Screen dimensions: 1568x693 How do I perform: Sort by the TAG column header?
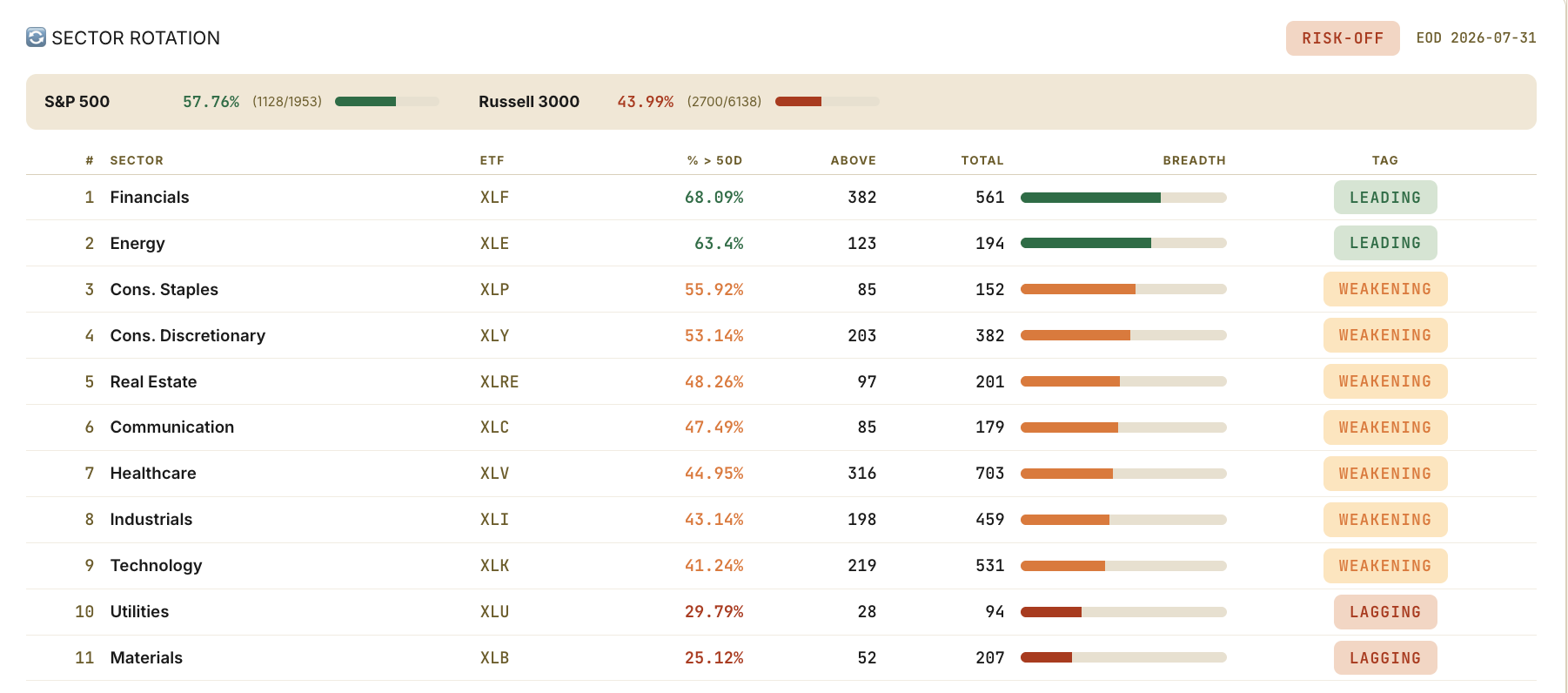point(1385,160)
